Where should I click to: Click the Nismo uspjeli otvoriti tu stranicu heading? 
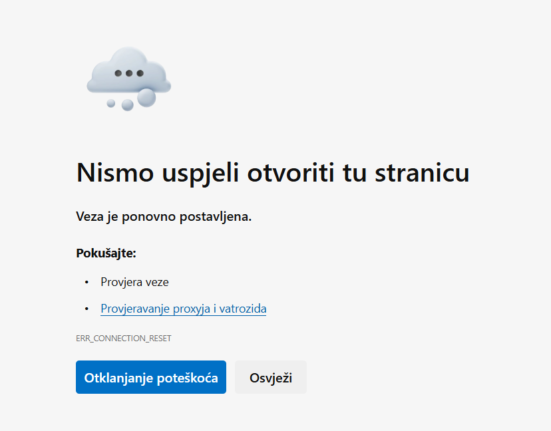click(273, 173)
